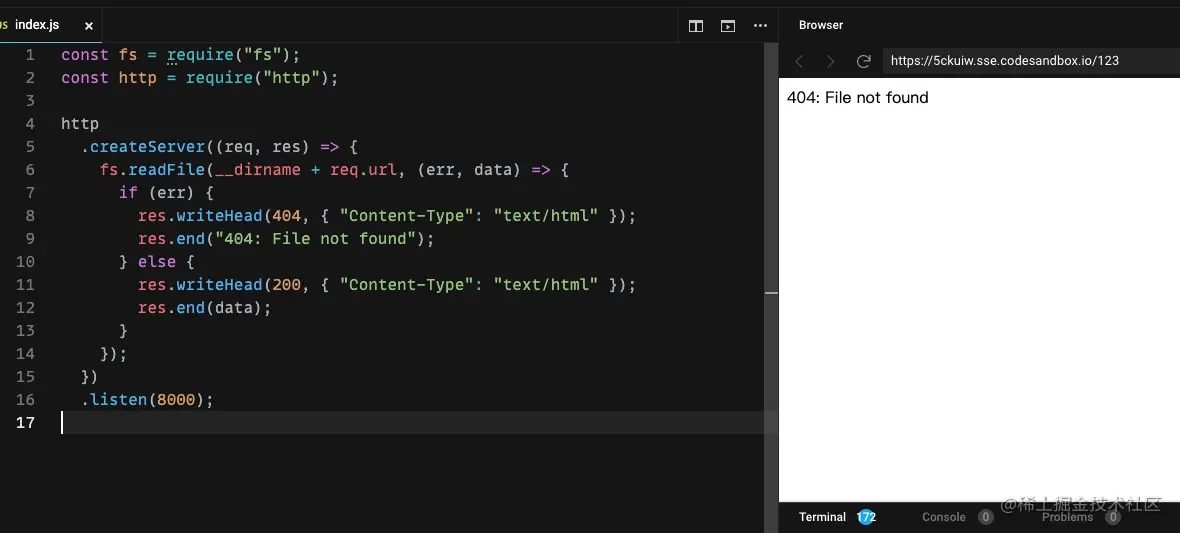Click the Console count badge
1180x533 pixels.
coord(985,517)
